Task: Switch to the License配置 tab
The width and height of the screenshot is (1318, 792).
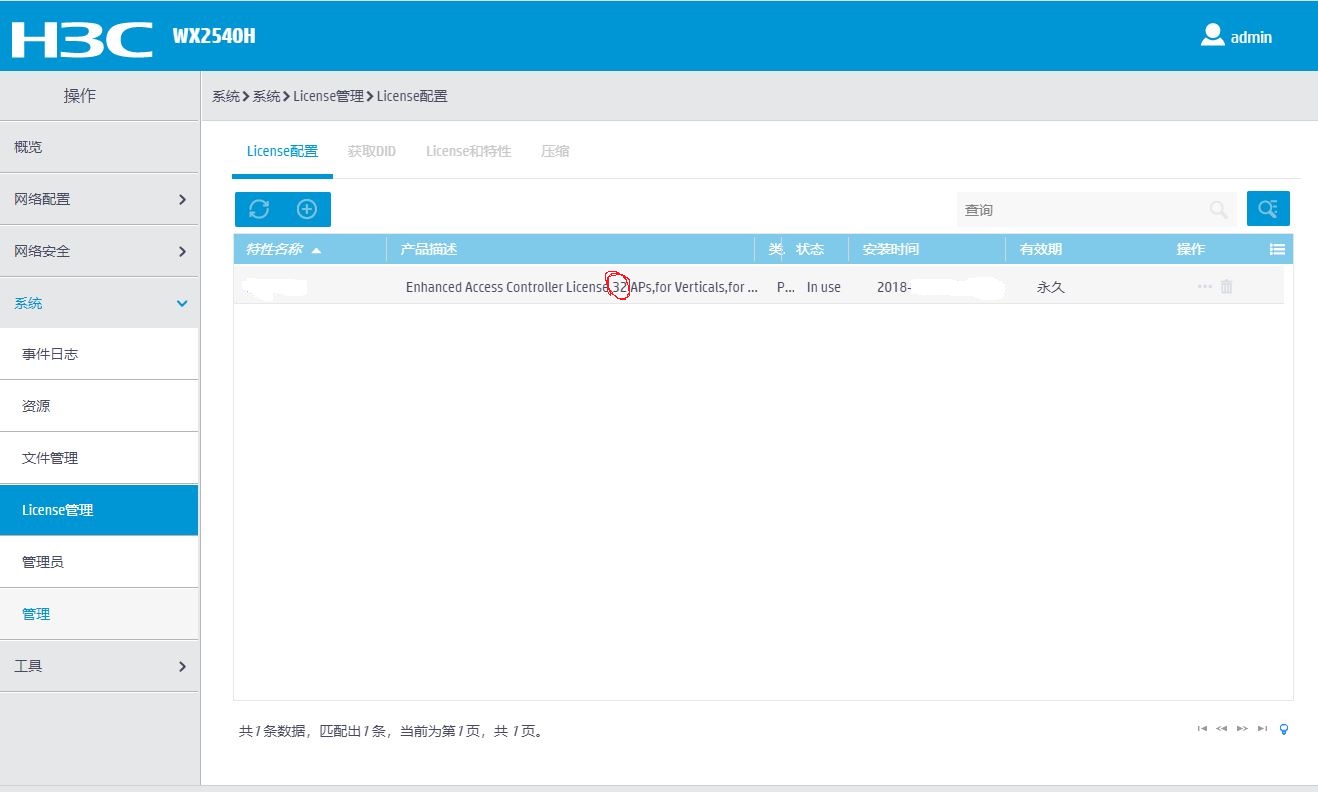Action: [x=282, y=152]
